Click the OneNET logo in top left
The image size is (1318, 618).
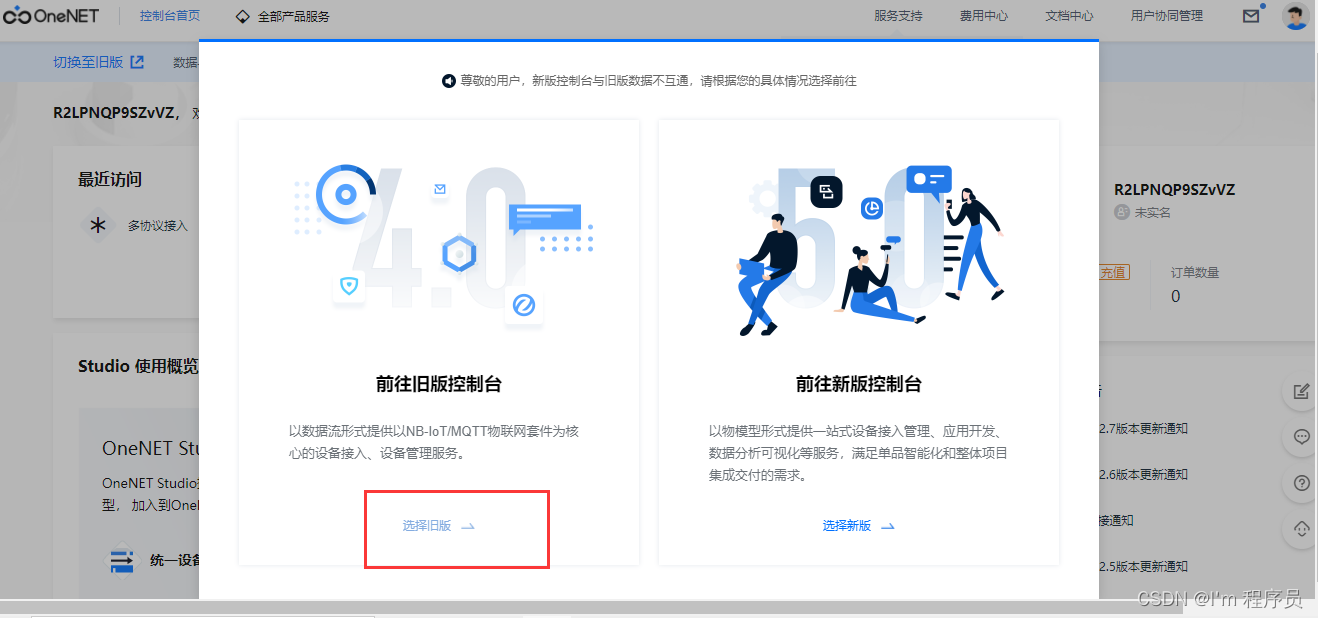point(52,16)
